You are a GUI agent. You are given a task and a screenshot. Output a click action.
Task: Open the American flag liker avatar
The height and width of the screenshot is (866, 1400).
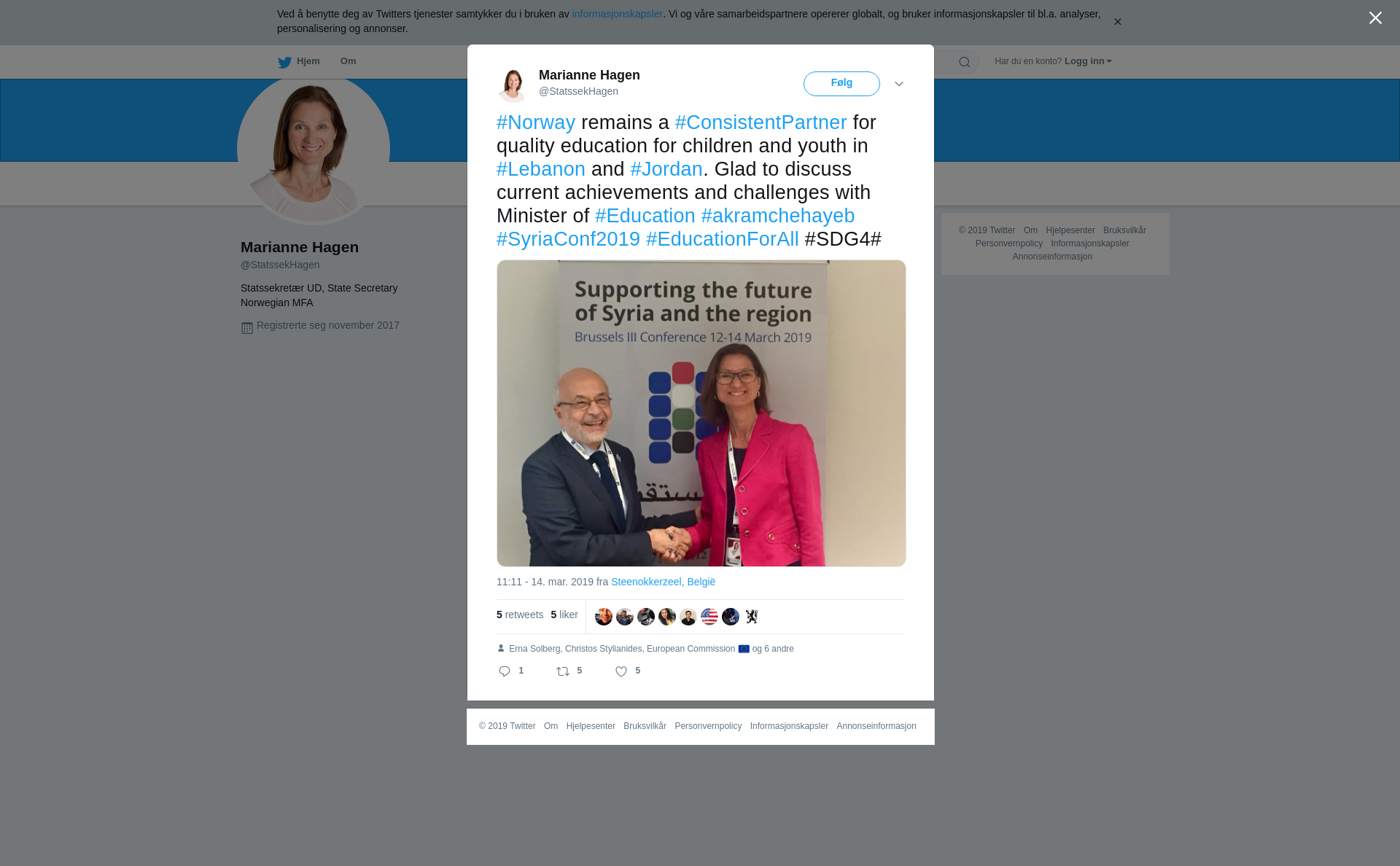[709, 617]
